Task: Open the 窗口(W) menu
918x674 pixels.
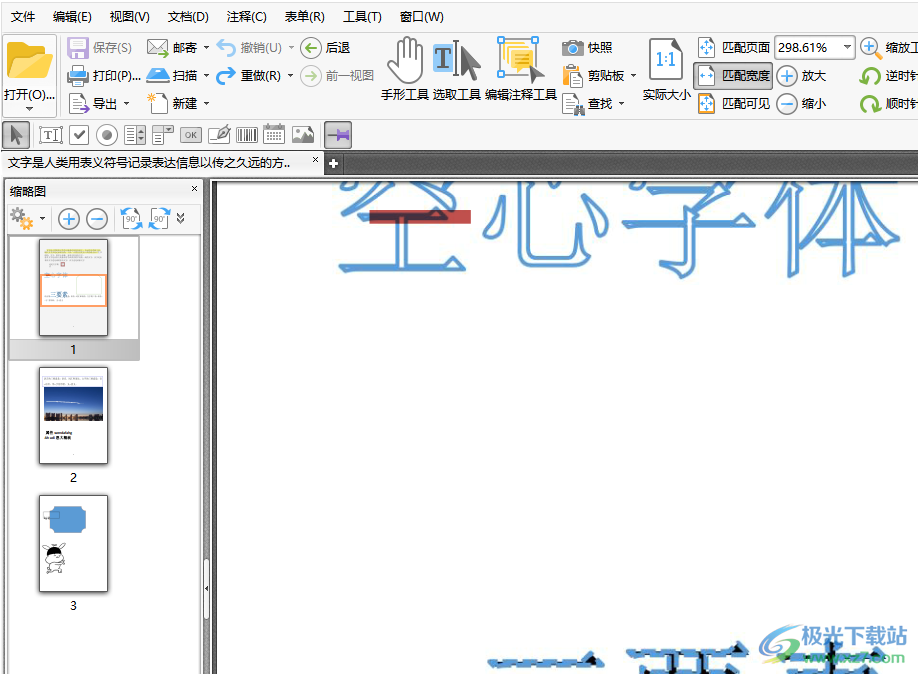Action: [x=422, y=16]
